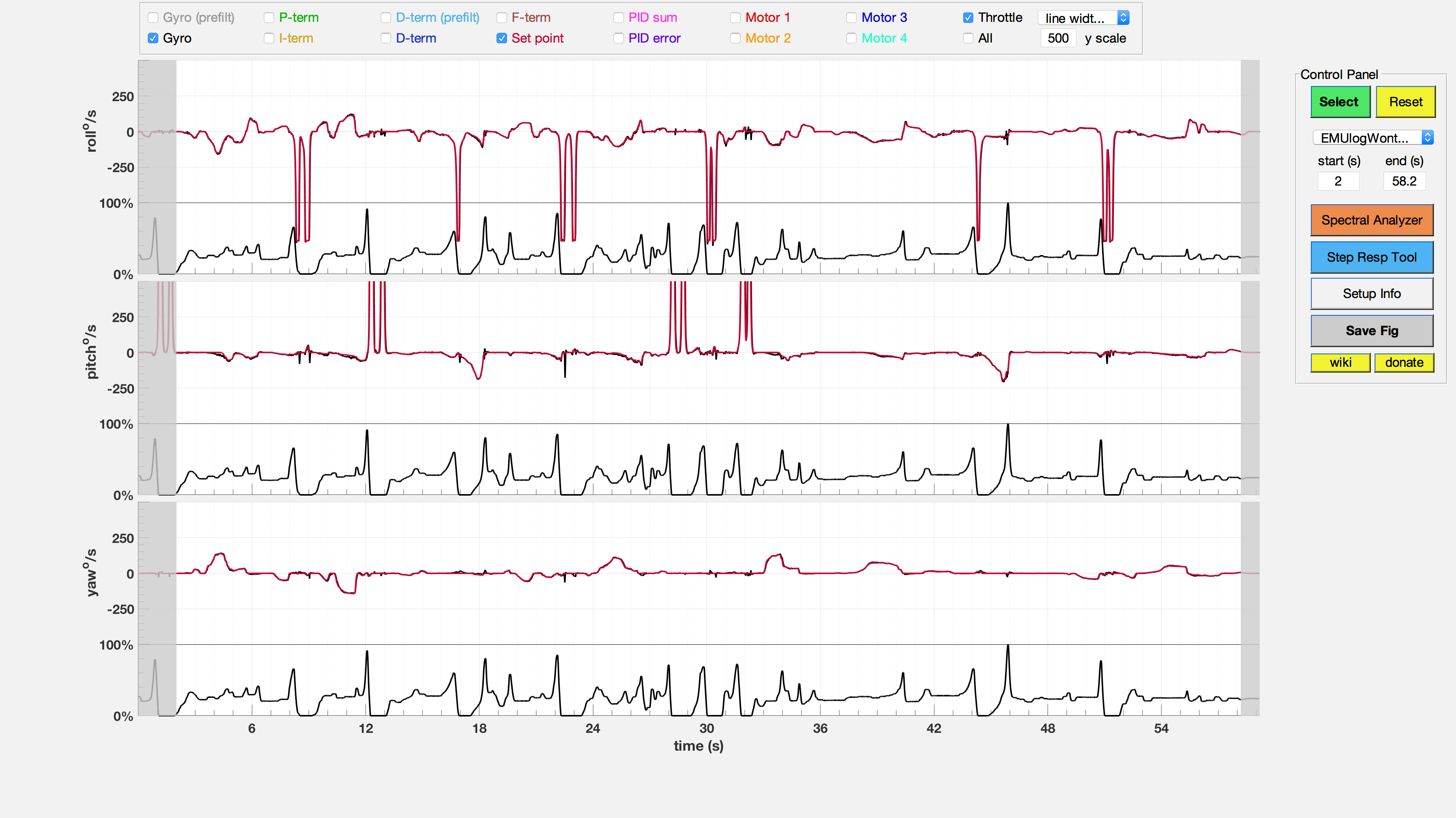
Task: Uncheck the Gyro trace checkbox
Action: pyautogui.click(x=153, y=39)
